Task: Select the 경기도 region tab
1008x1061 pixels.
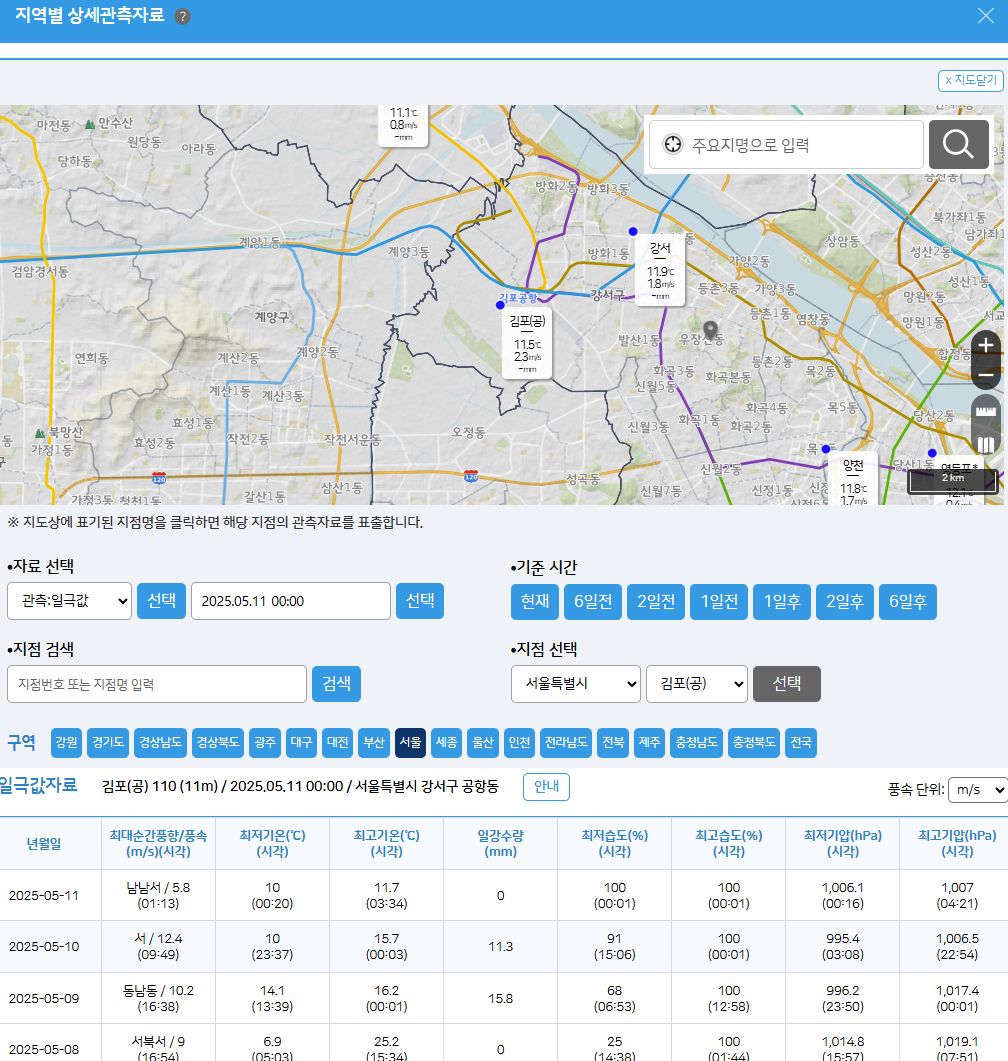Action: coord(108,742)
